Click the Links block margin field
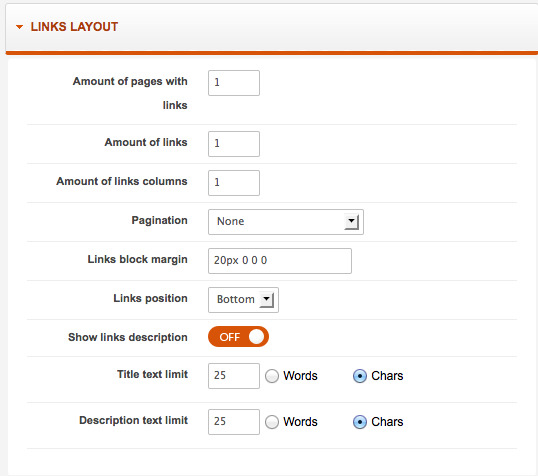This screenshot has height=476, width=538. 280,261
